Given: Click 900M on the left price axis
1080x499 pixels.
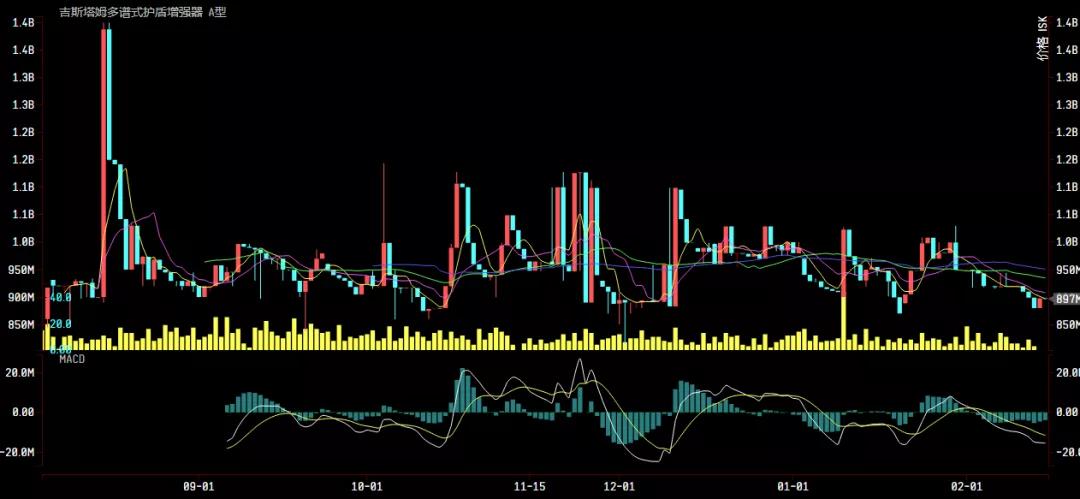Looking at the screenshot, I should [20, 298].
